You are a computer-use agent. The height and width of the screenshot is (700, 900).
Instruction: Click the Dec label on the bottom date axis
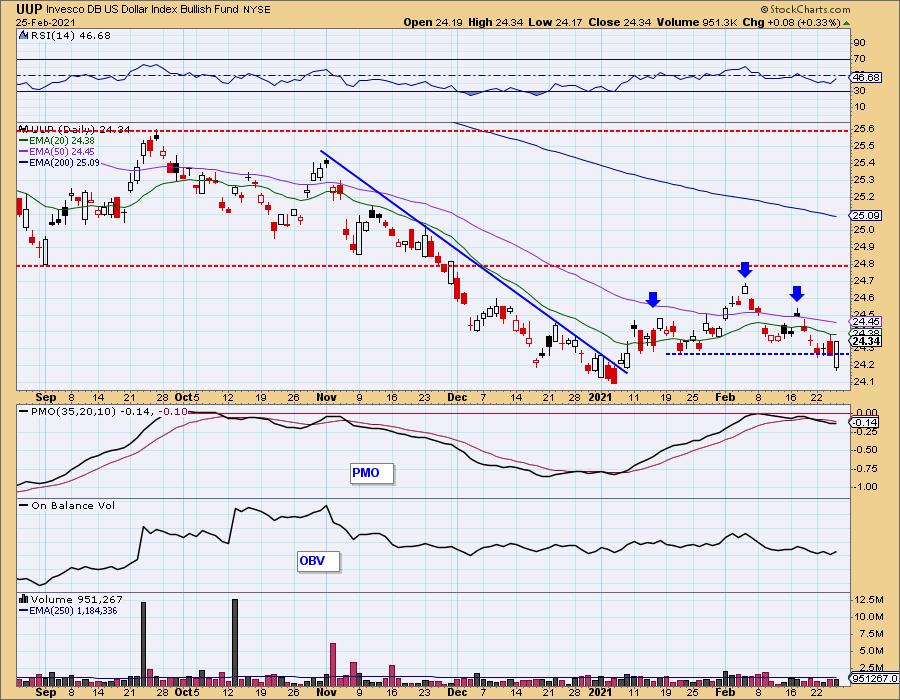point(457,692)
